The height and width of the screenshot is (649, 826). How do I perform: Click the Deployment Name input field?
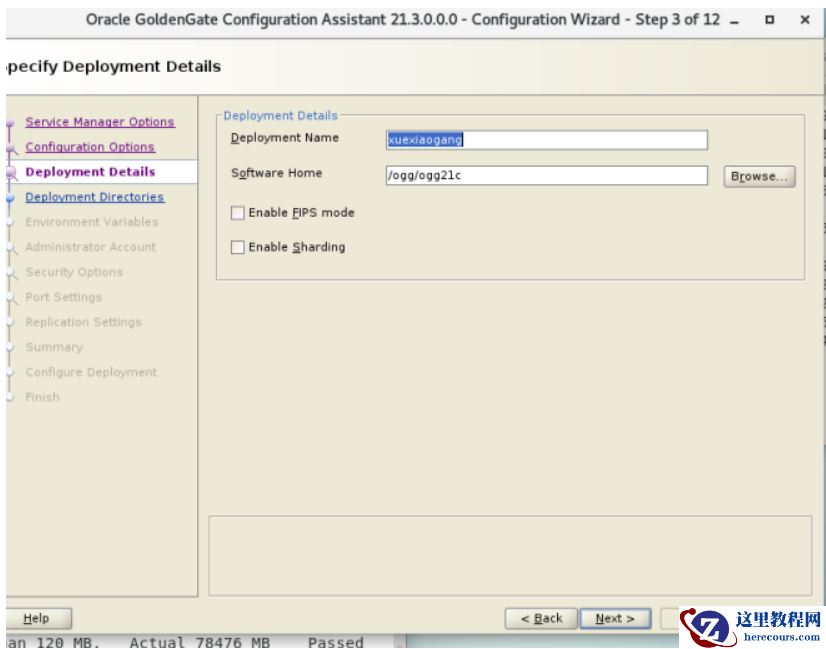(x=546, y=140)
